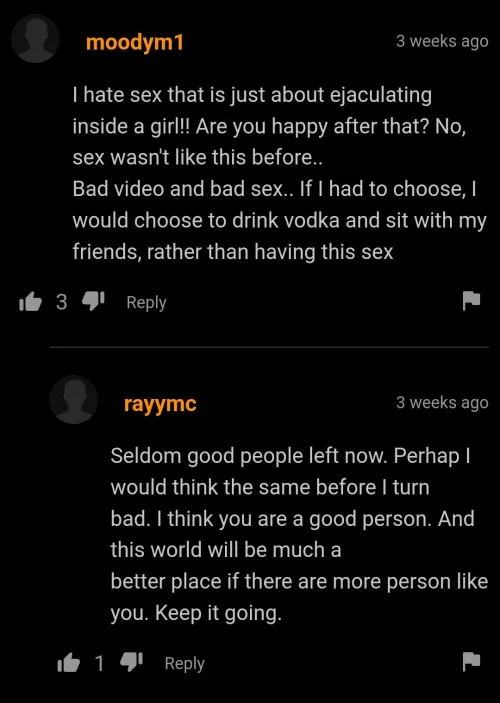
Task: Dislike moodym1's comment with thumbs down
Action: point(93,302)
